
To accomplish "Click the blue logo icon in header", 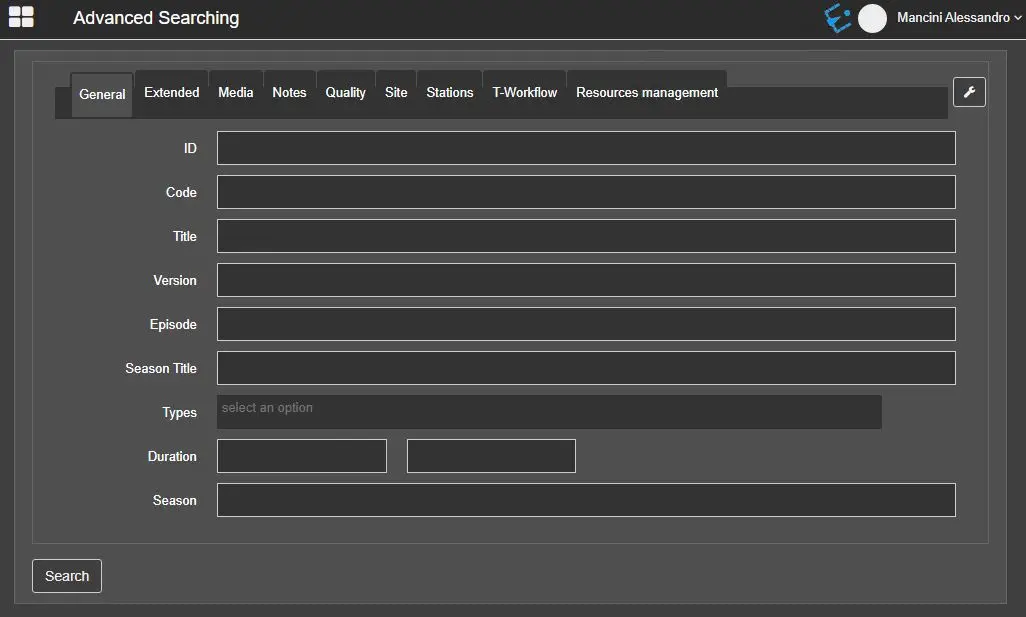I will (x=837, y=18).
